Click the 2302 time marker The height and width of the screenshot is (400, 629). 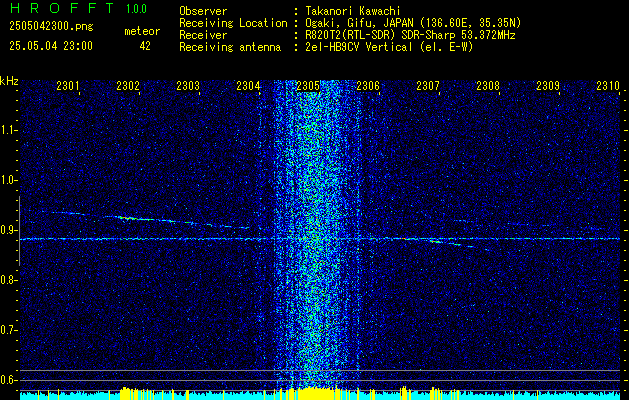tap(128, 85)
